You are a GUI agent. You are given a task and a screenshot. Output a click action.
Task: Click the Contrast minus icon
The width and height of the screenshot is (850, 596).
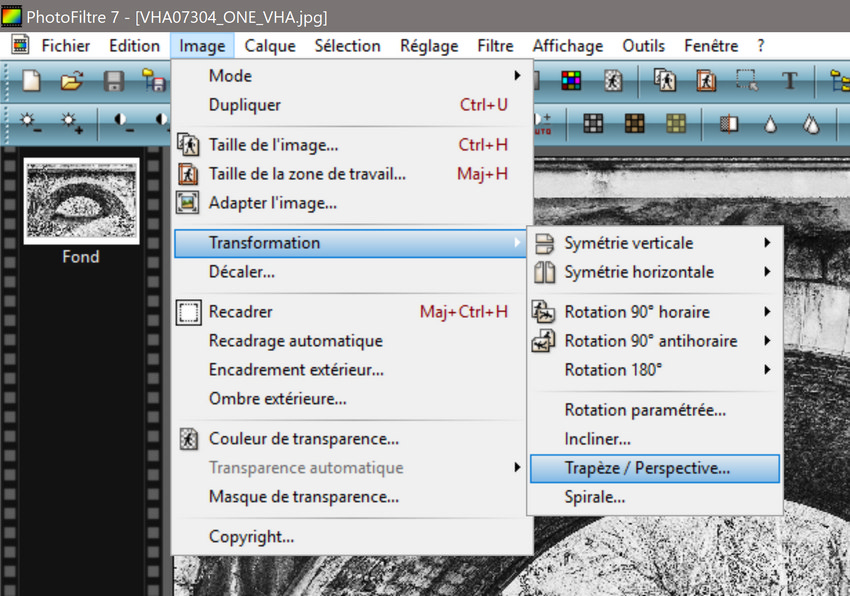(124, 123)
